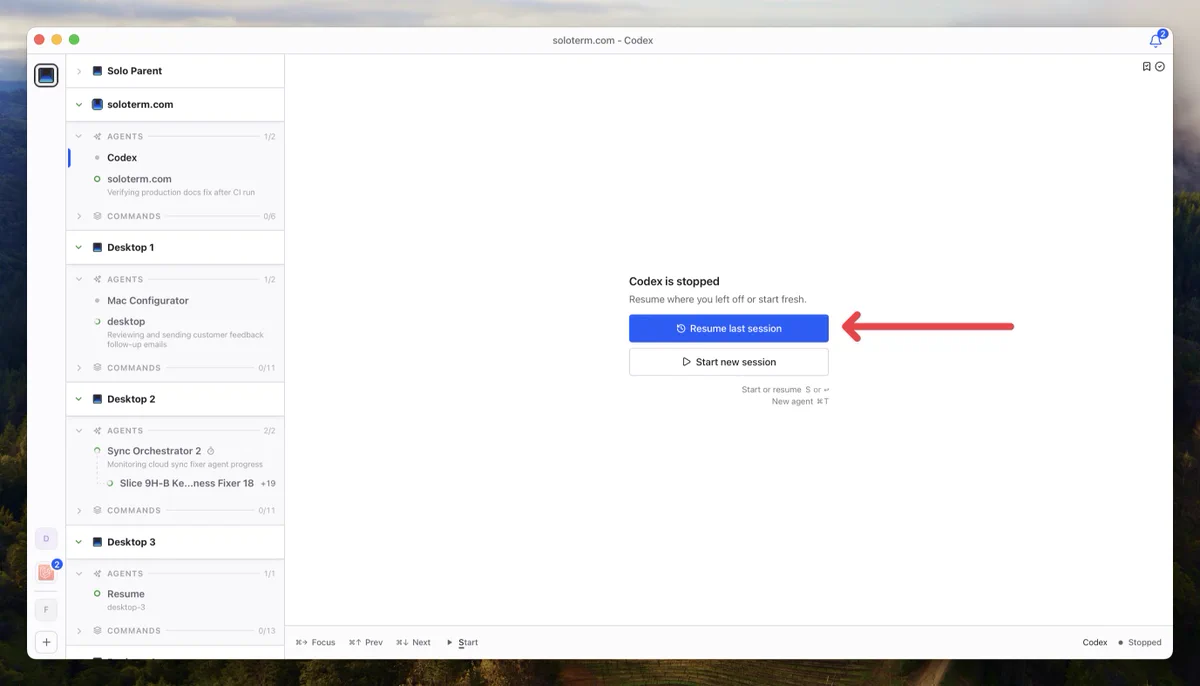Click the green macOS zoom window button
Viewport: 1200px width, 686px height.
[x=74, y=40]
